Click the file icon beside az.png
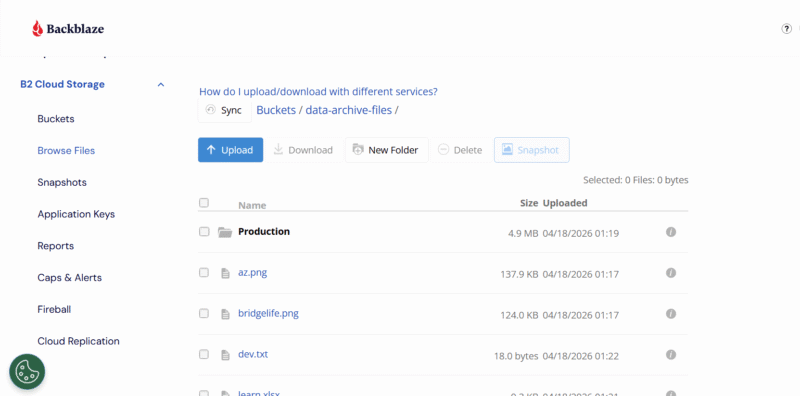800x396 pixels. (225, 274)
